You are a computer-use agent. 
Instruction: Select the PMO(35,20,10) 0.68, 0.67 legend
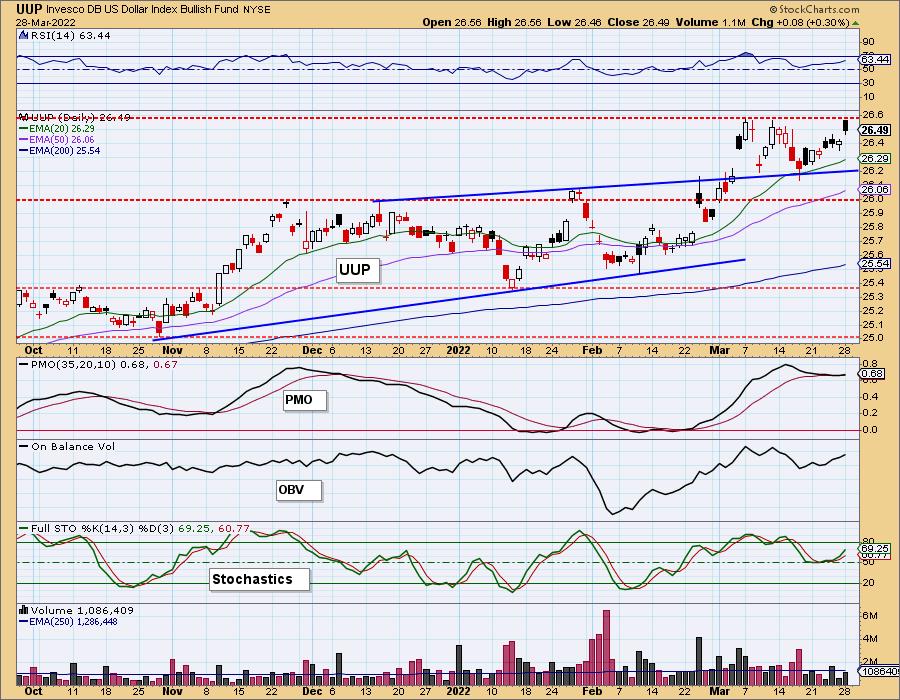(x=98, y=364)
